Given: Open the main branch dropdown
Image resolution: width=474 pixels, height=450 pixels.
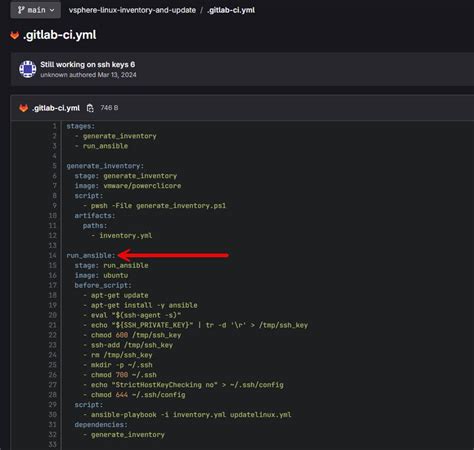Looking at the screenshot, I should pos(36,10).
